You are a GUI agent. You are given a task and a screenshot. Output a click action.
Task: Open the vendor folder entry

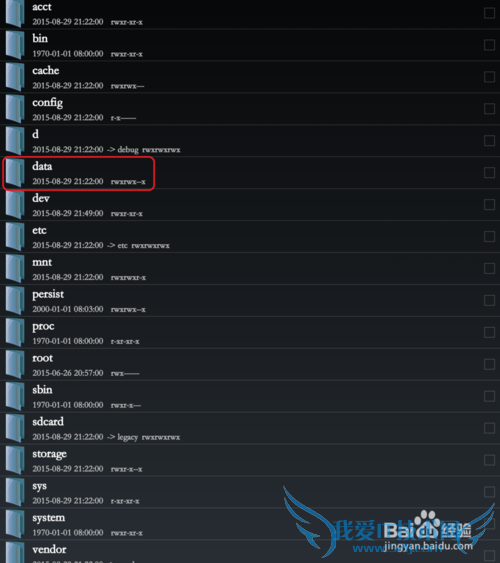[250, 552]
